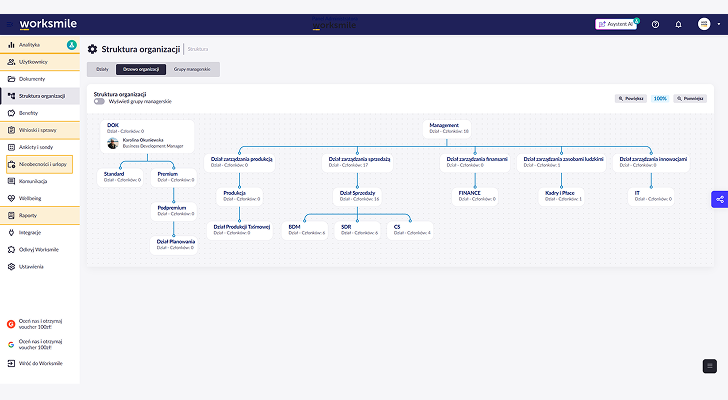728x400 pixels.
Task: Open Dział zarządzania innowacjami node
Action: (x=651, y=162)
